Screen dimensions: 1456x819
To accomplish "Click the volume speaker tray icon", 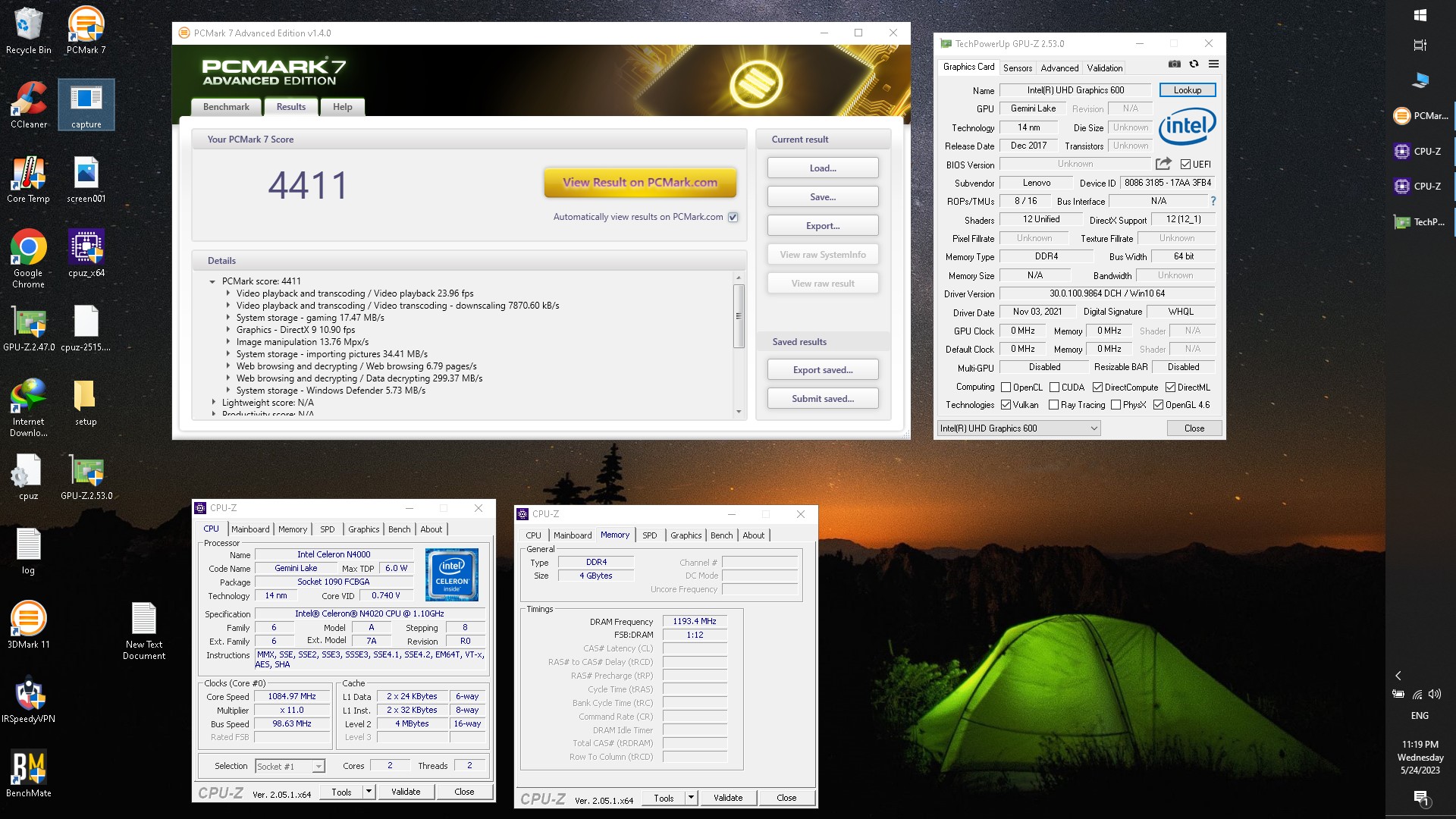I will 1434,695.
